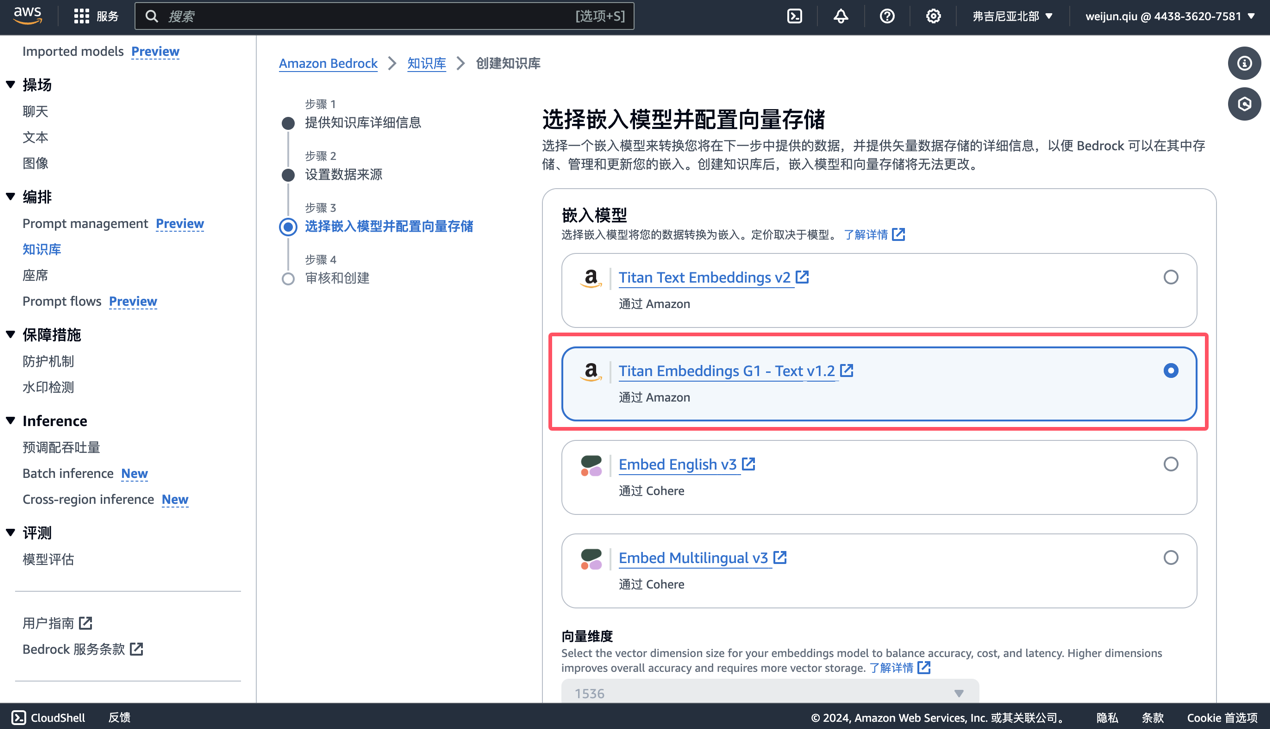1270x729 pixels.
Task: Select Embed Multilingual v3 radio button
Action: click(1171, 557)
